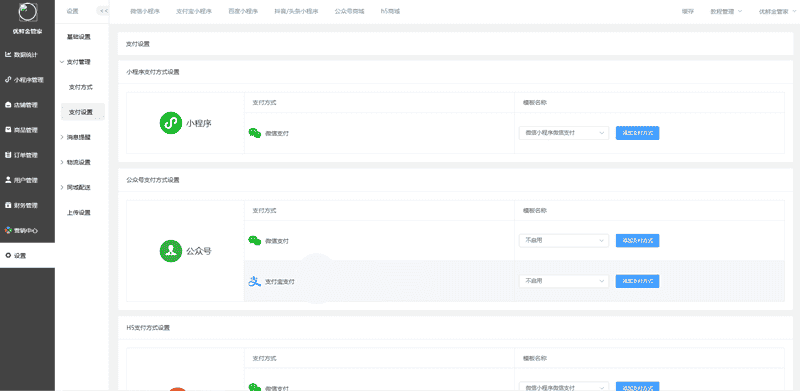Select the 支付设置 submenu item
Viewport: 800px width, 391px height.
[83, 112]
